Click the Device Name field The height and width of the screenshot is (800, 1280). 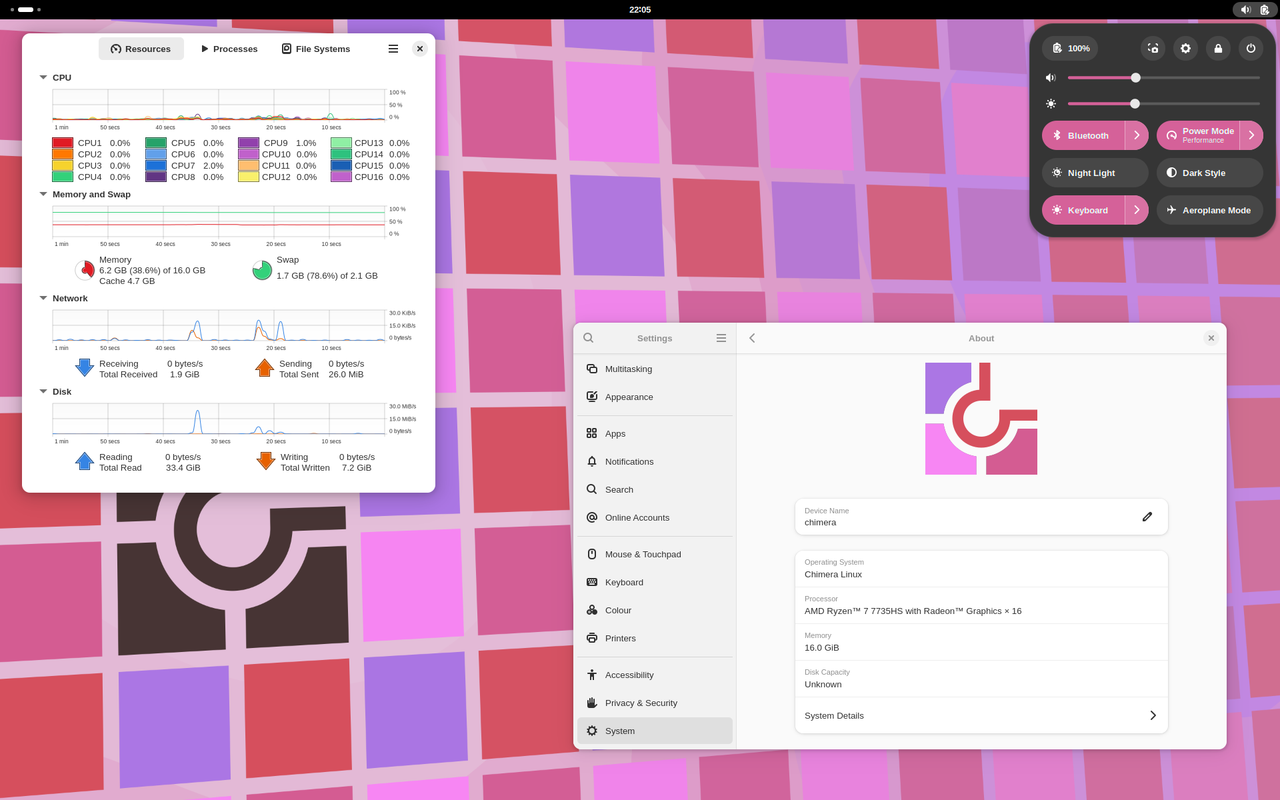click(981, 517)
